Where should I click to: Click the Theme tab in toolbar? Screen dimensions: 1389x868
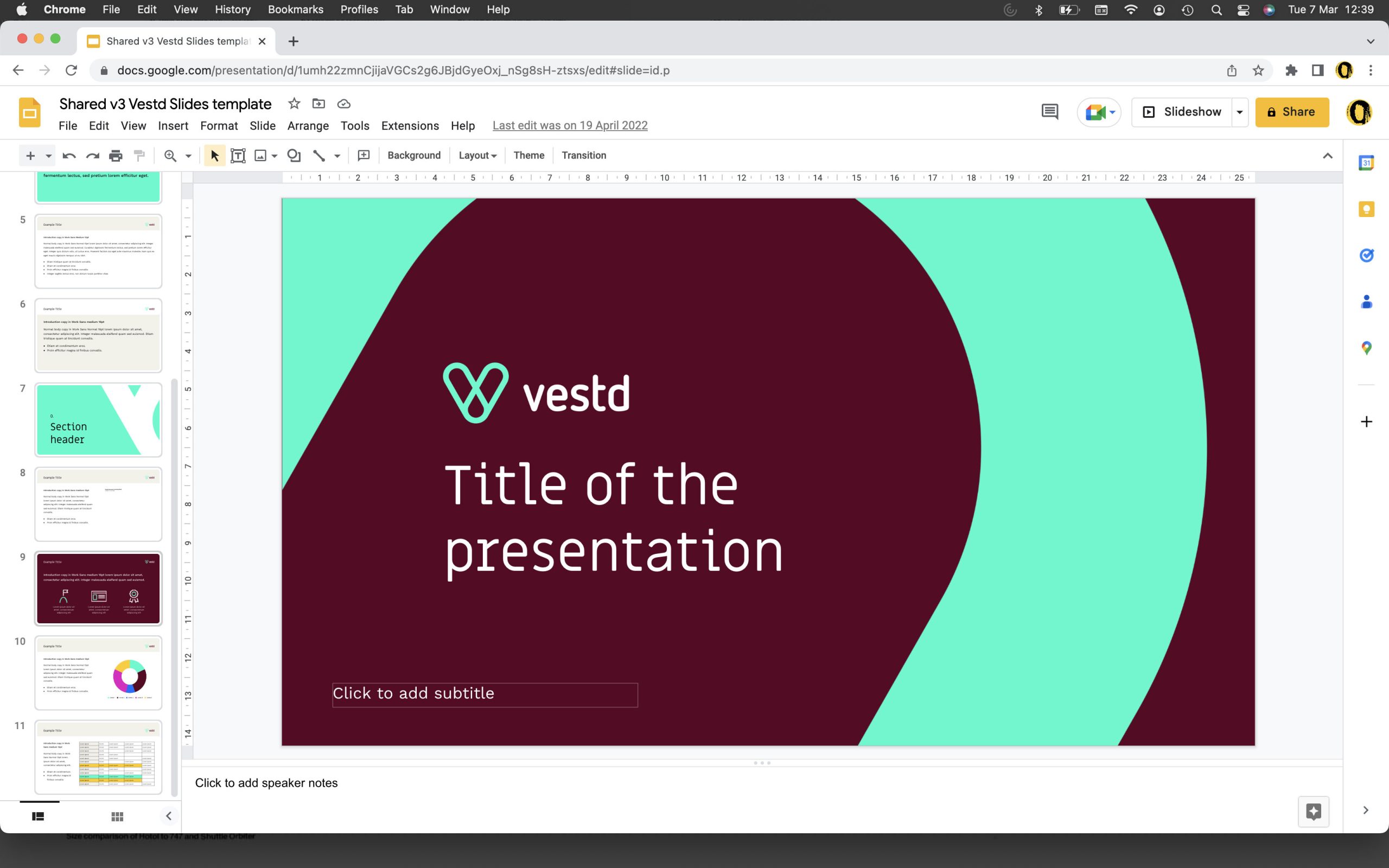point(529,155)
